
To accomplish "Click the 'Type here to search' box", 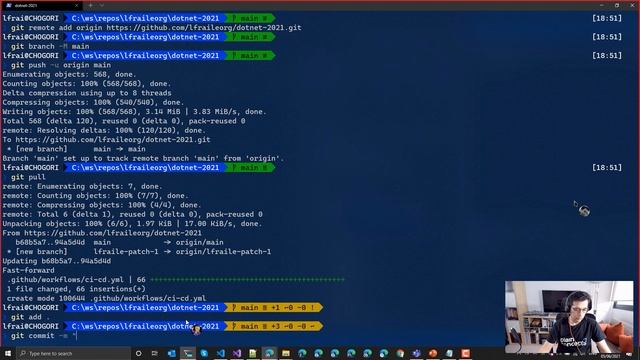I will click(x=73, y=353).
